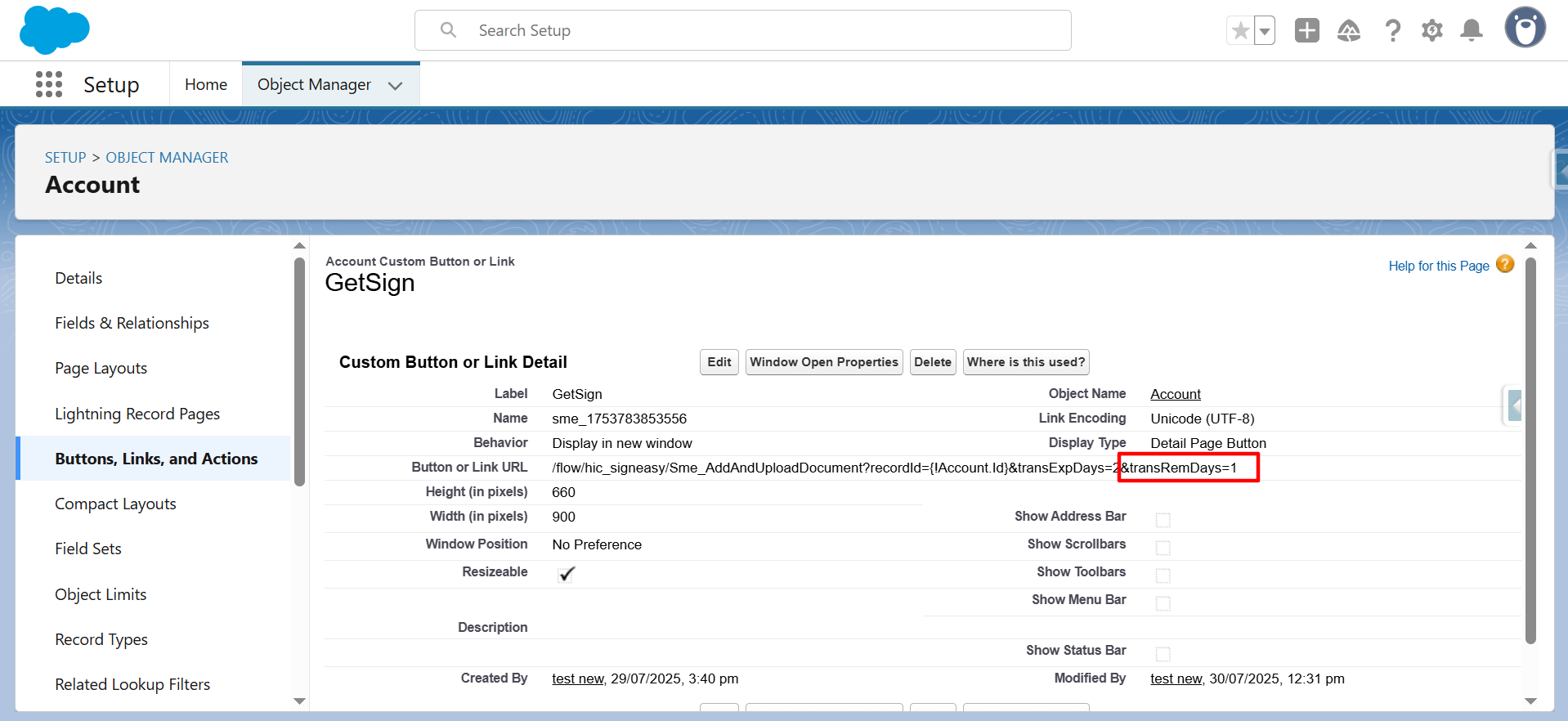The height and width of the screenshot is (721, 1568).
Task: Open the global actions plus icon
Action: 1306,30
